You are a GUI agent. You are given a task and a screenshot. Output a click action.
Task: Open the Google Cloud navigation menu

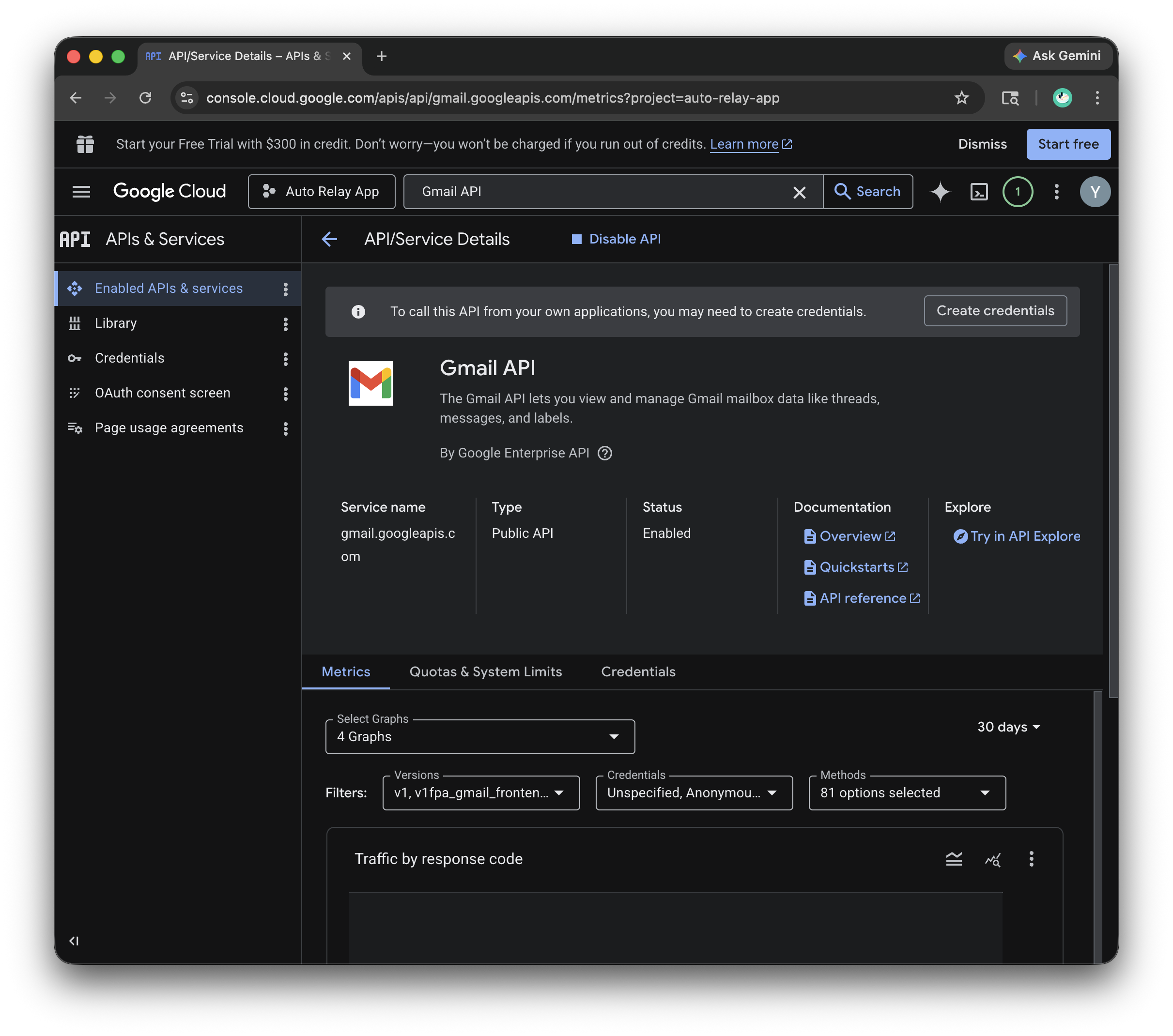81,192
